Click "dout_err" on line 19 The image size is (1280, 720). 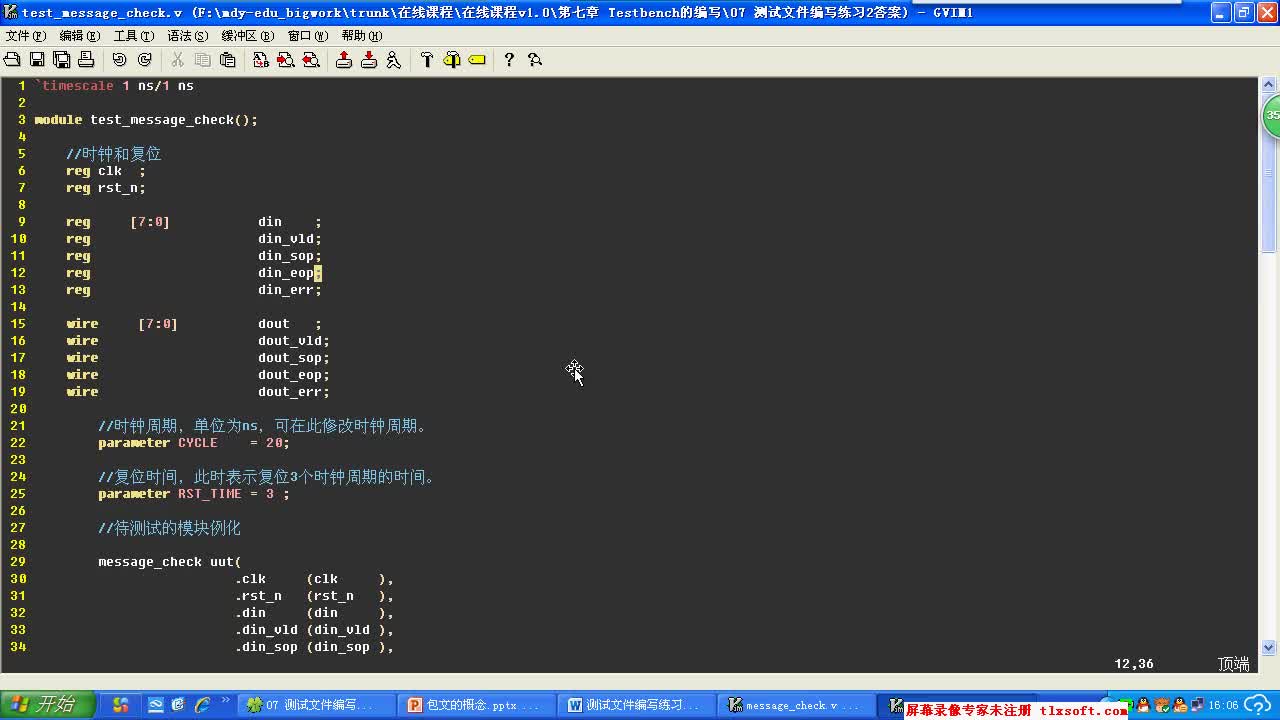tap(290, 392)
